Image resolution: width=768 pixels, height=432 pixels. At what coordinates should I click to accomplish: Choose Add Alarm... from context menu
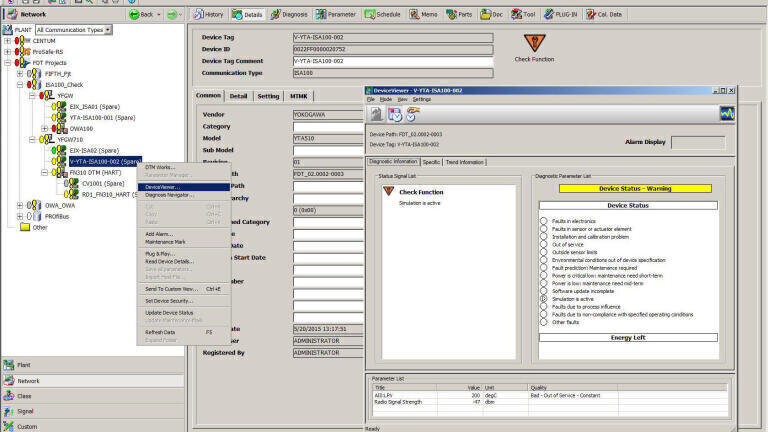tap(184, 234)
